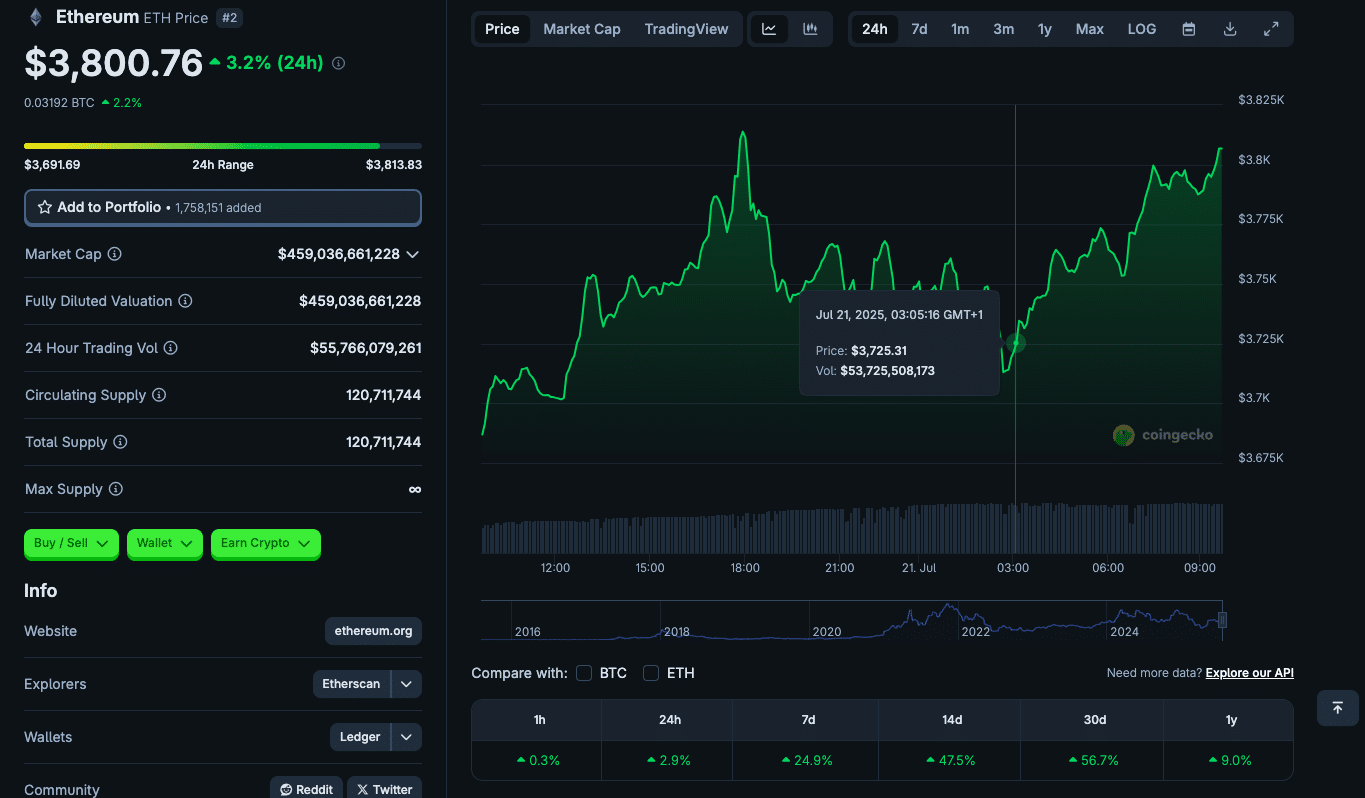Viewport: 1365px width, 798px height.
Task: Open the Buy / Sell dropdown
Action: [x=71, y=543]
